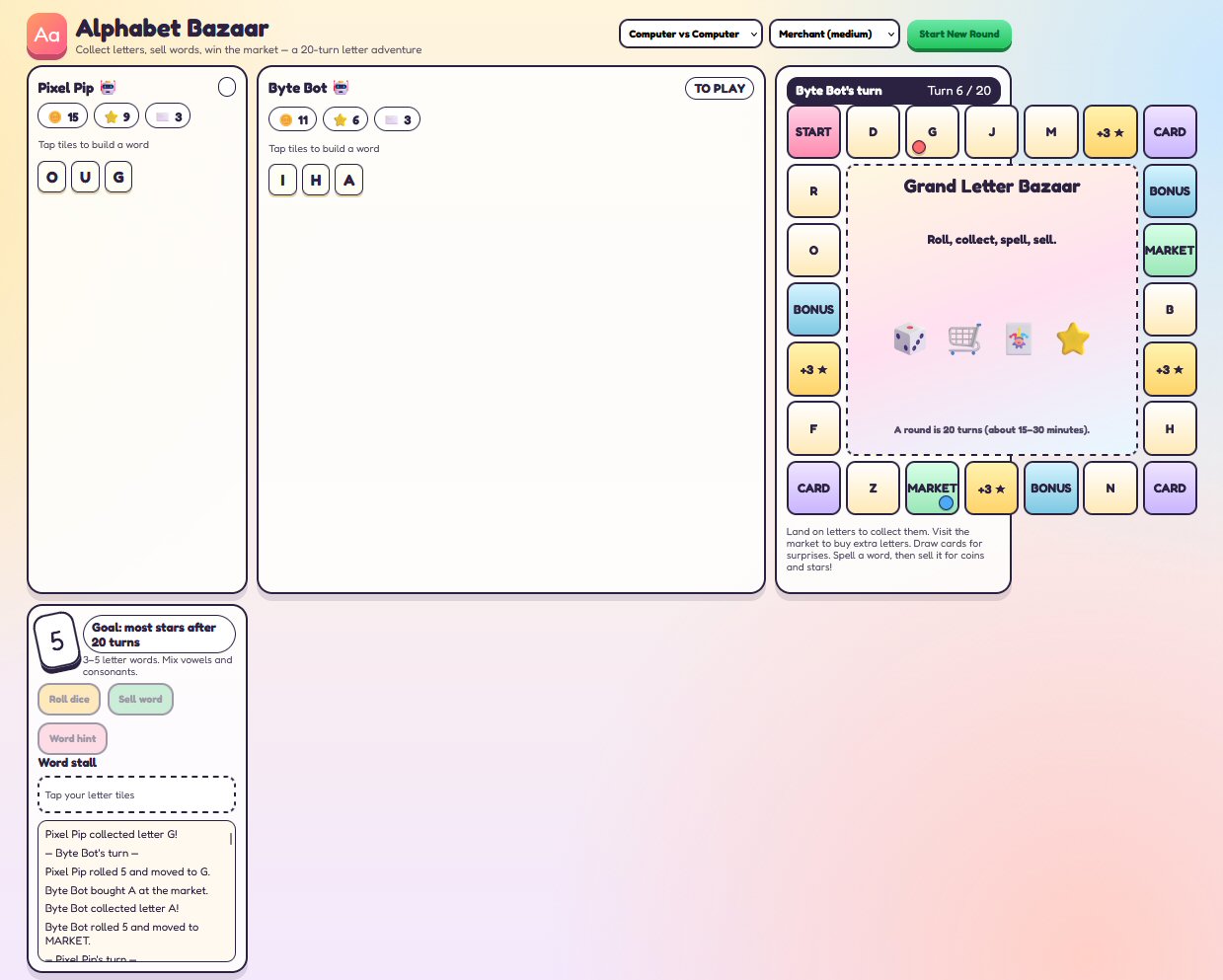Click the shopping cart emoji on the board
1223x980 pixels.
click(964, 339)
